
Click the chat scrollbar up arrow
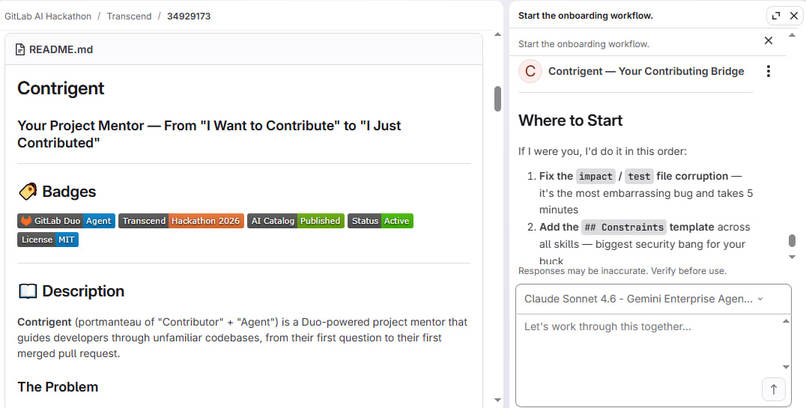pyautogui.click(x=792, y=35)
